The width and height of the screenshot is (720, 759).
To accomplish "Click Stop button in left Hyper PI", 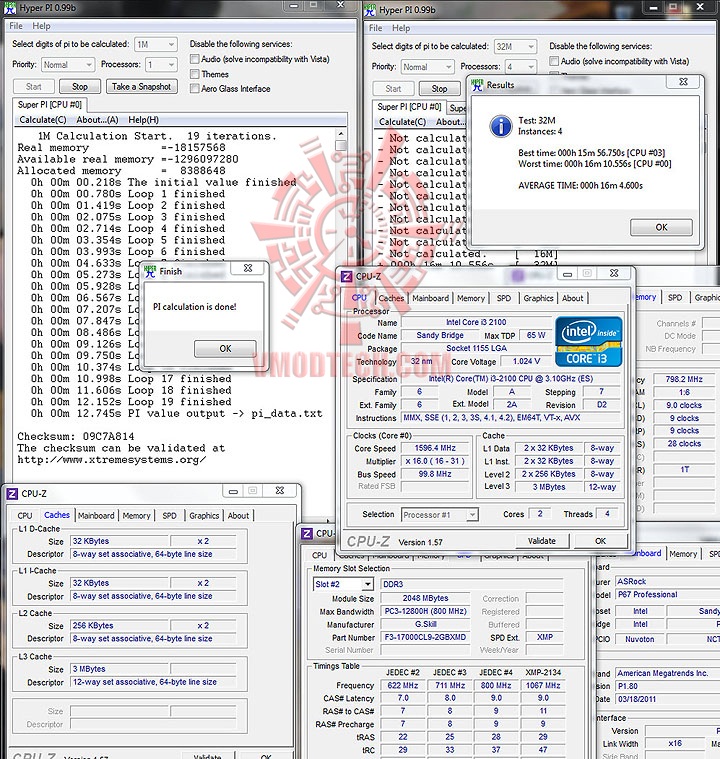I will (80, 87).
